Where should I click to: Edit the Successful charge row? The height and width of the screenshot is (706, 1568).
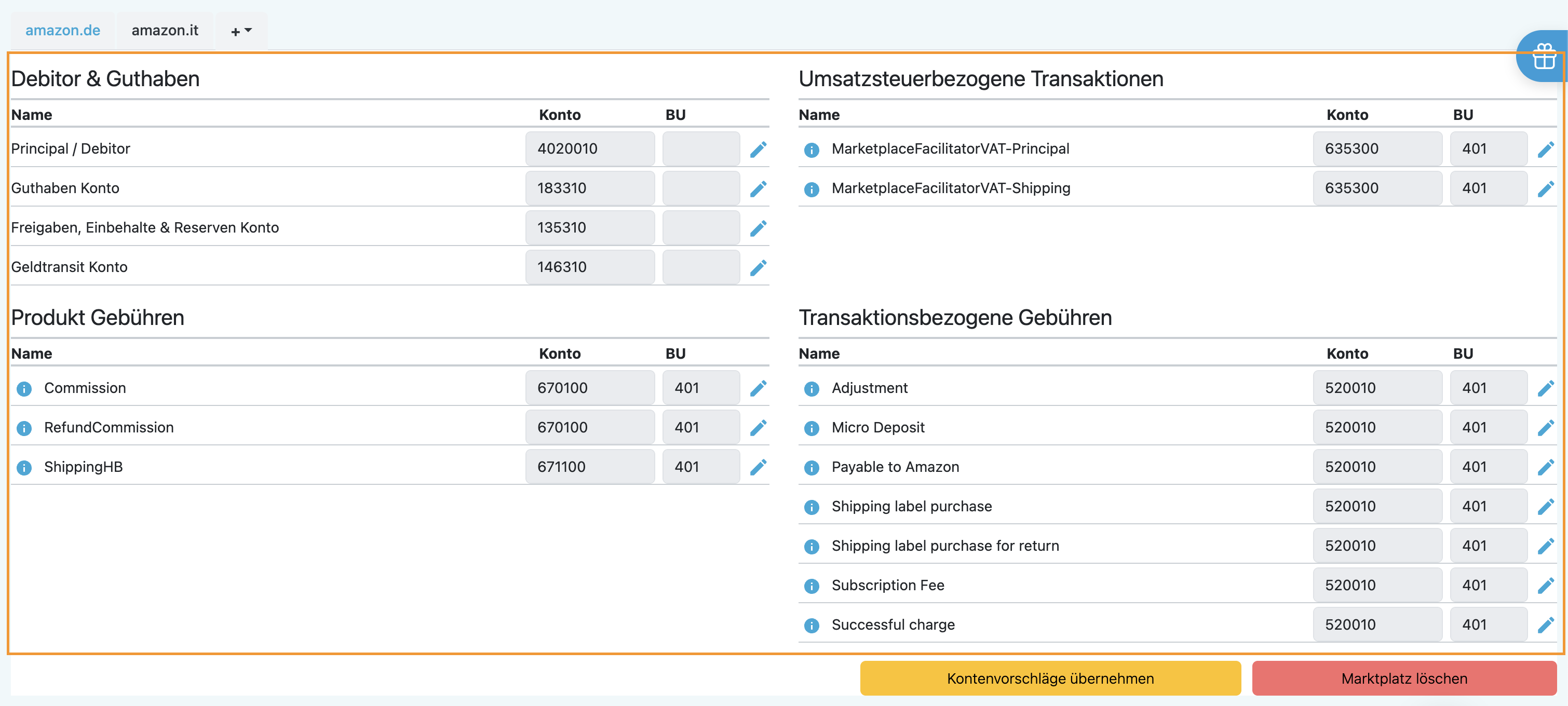[1546, 625]
